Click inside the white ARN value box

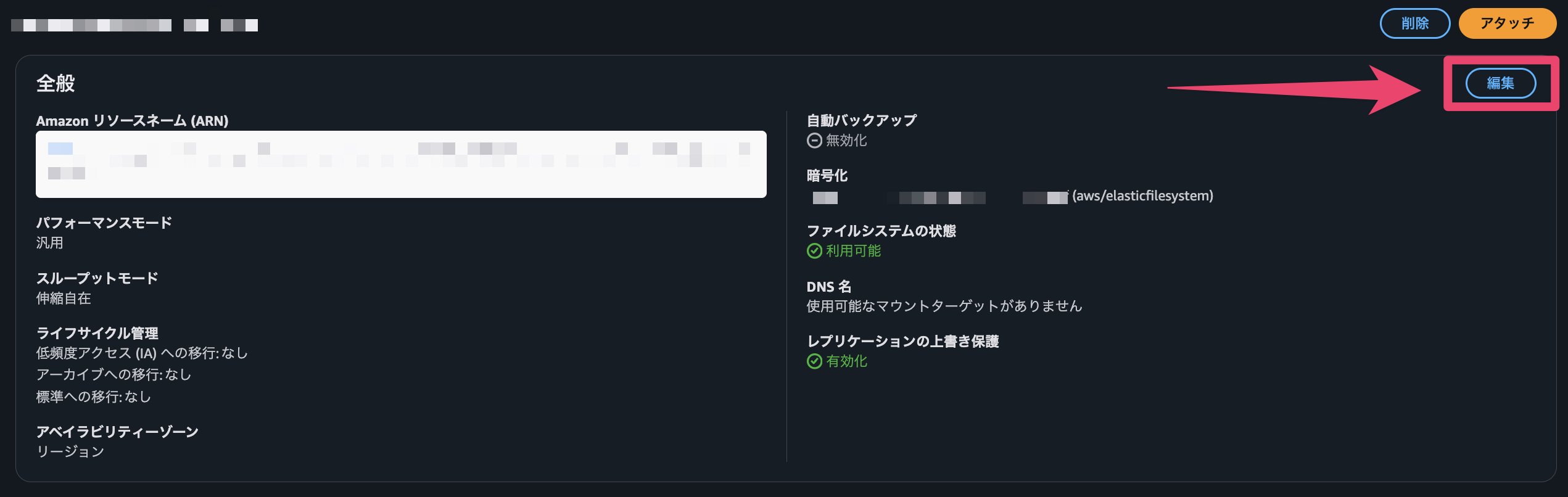click(401, 164)
